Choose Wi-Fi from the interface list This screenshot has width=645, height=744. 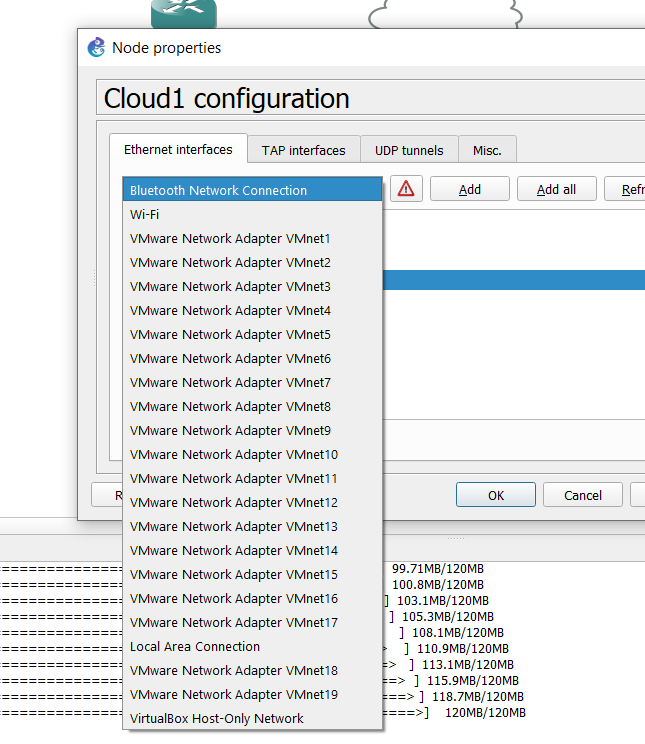pyautogui.click(x=252, y=214)
